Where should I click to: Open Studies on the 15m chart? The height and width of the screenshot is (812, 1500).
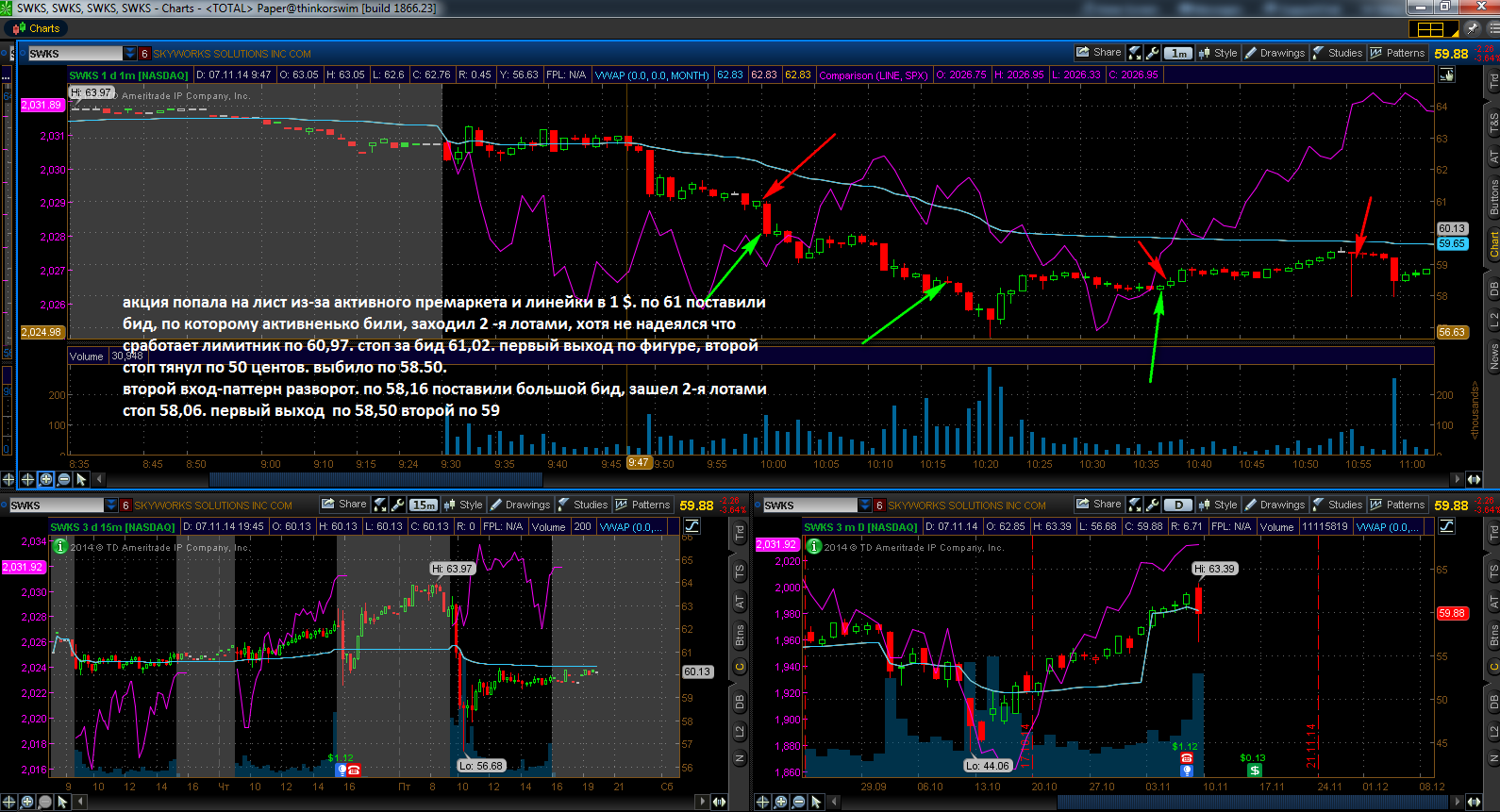582,505
